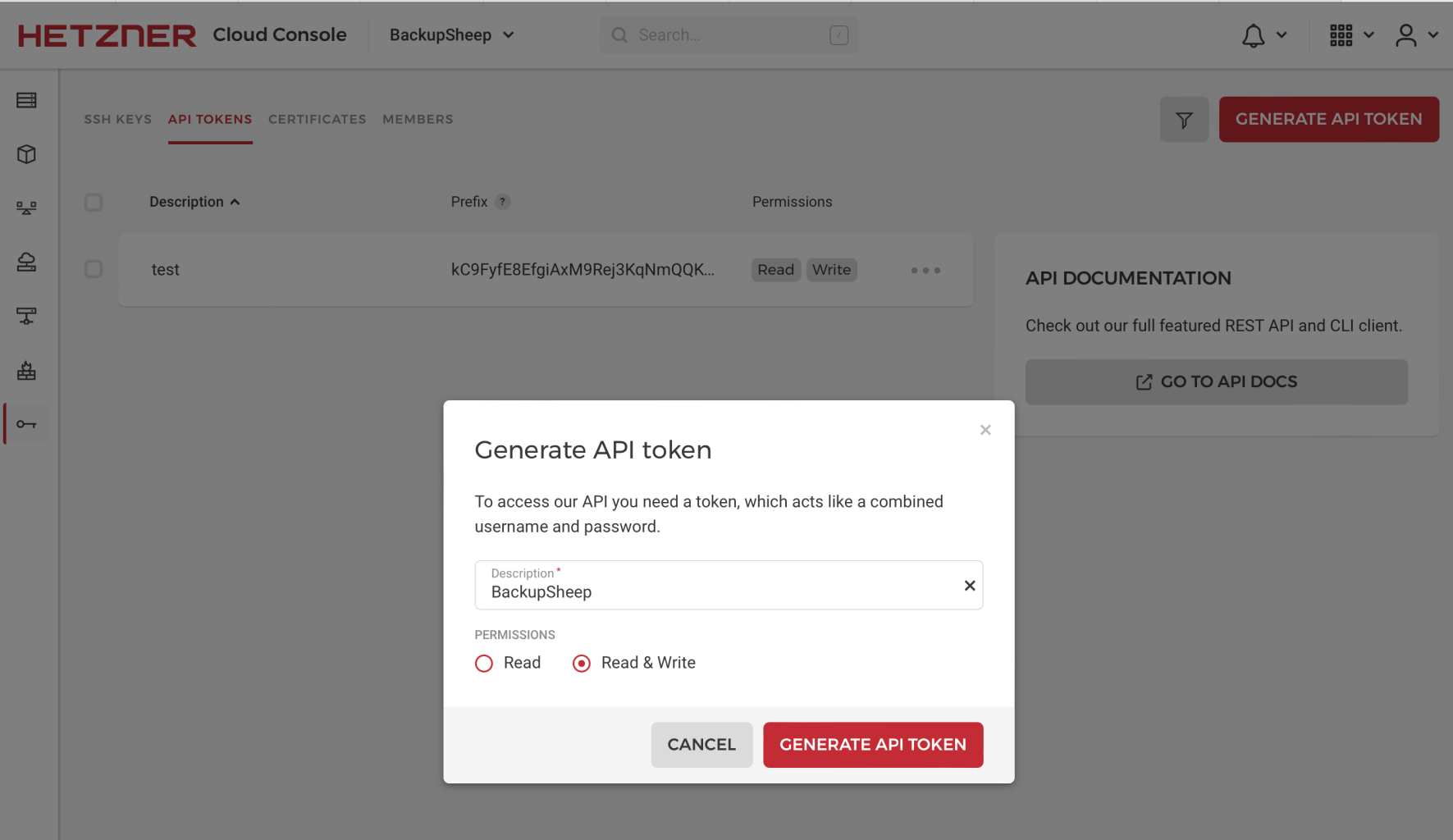Click the Read permission badge on test token
The image size is (1453, 840).
point(776,270)
